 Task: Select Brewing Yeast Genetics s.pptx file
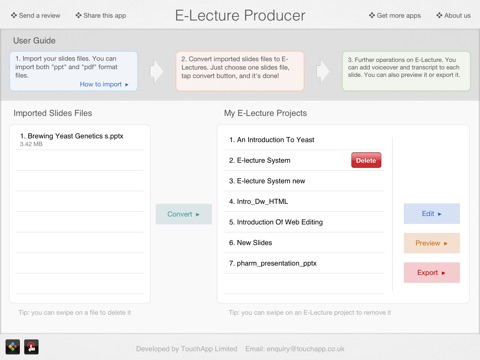tap(80, 139)
